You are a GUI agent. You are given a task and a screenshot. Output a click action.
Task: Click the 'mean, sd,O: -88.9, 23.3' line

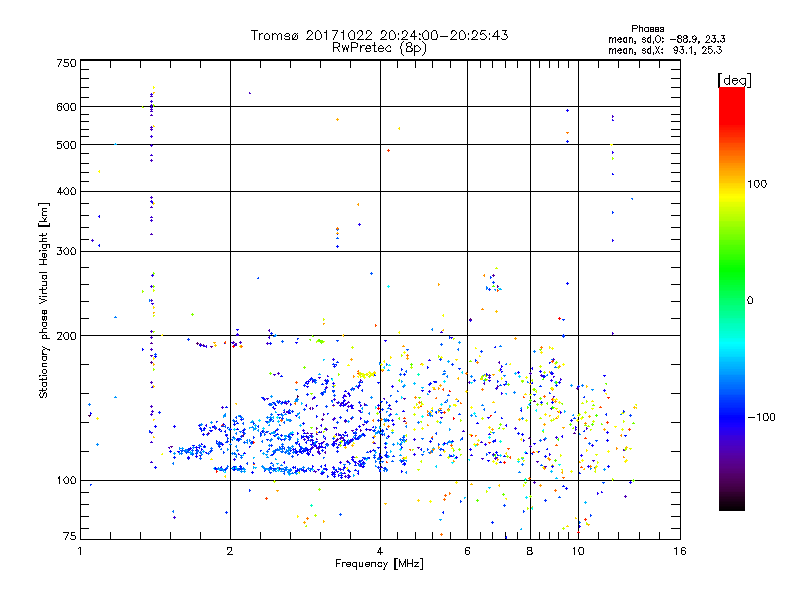(666, 39)
